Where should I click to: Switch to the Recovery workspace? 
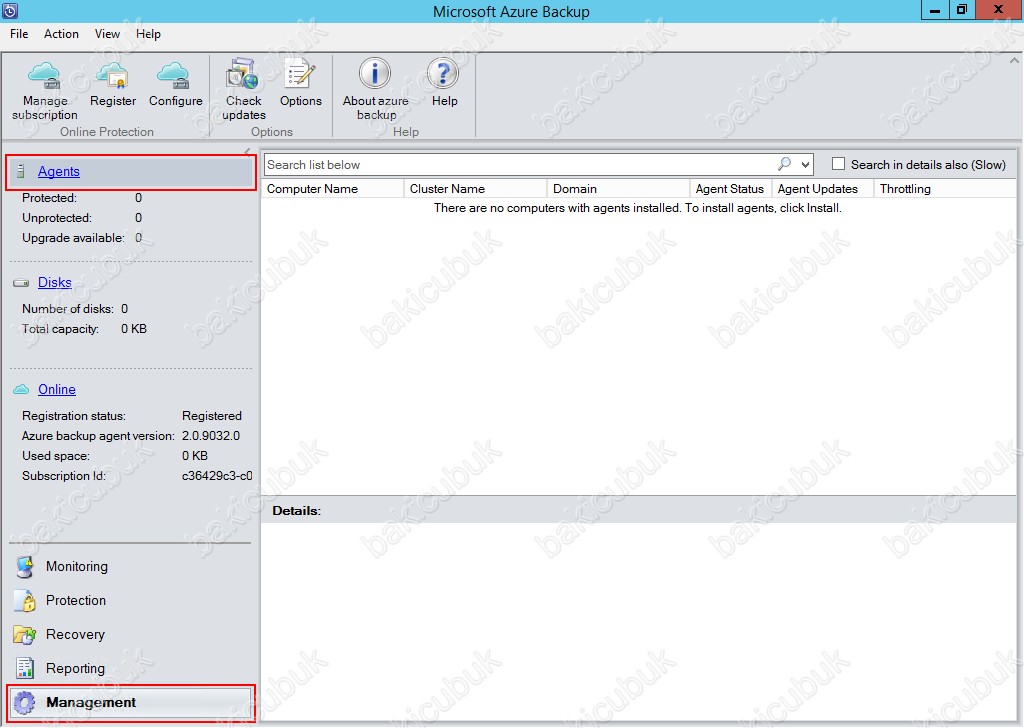75,635
